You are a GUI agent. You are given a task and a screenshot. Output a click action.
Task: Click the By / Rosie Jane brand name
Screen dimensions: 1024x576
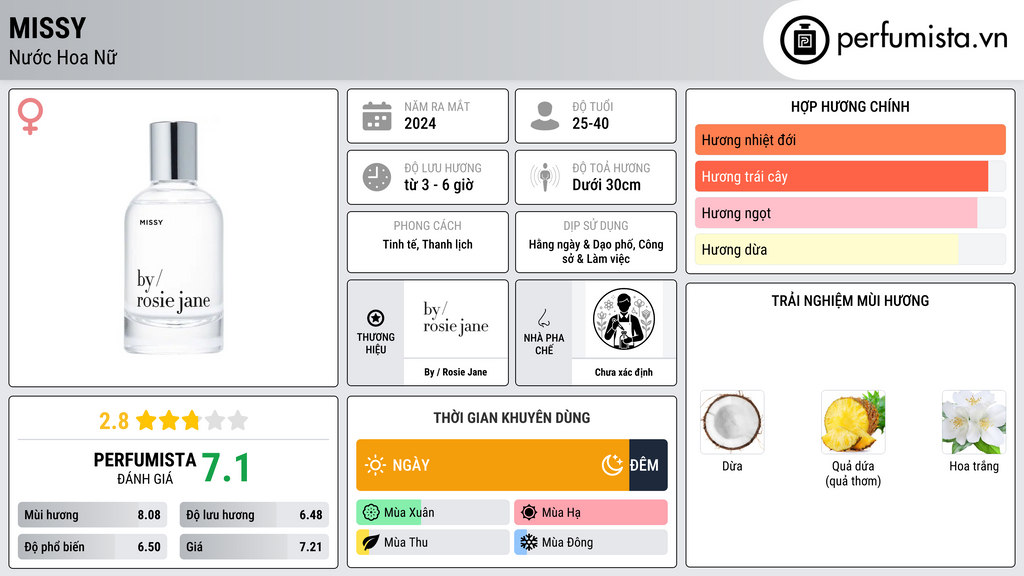pyautogui.click(x=455, y=372)
